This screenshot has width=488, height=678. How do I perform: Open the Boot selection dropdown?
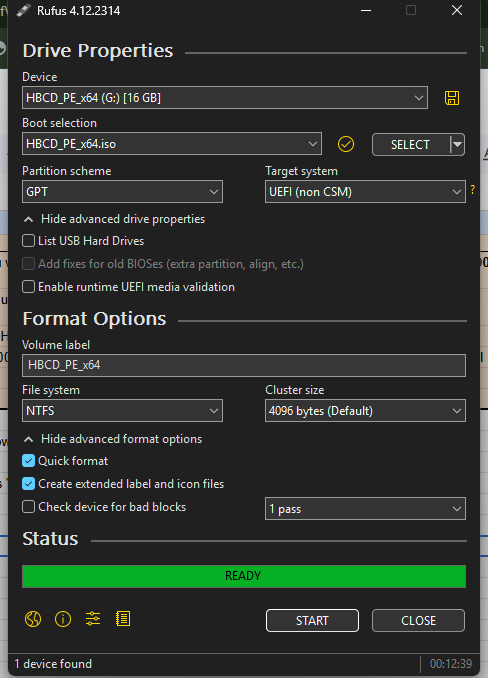pyautogui.click(x=172, y=144)
